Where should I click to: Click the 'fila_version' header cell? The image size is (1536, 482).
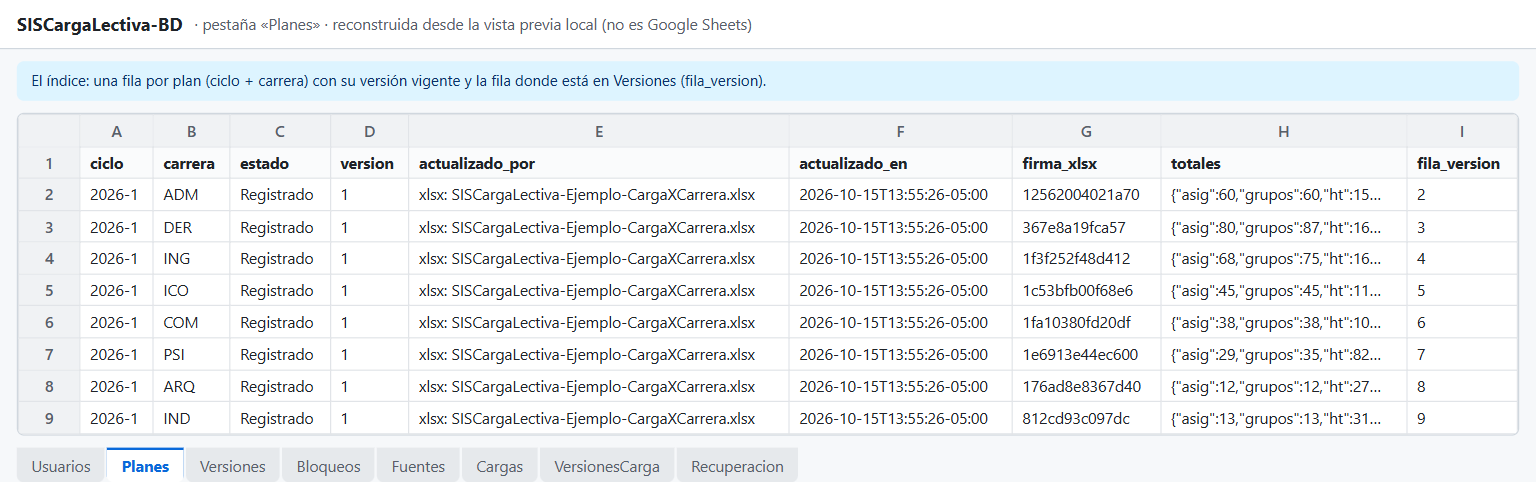point(1462,163)
